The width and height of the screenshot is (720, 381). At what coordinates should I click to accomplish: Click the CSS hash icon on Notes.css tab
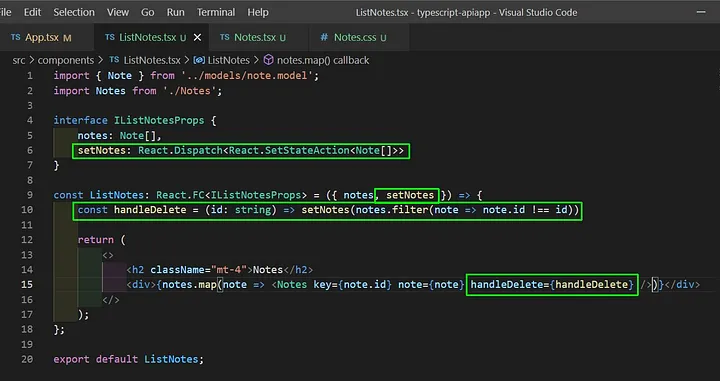(x=324, y=37)
